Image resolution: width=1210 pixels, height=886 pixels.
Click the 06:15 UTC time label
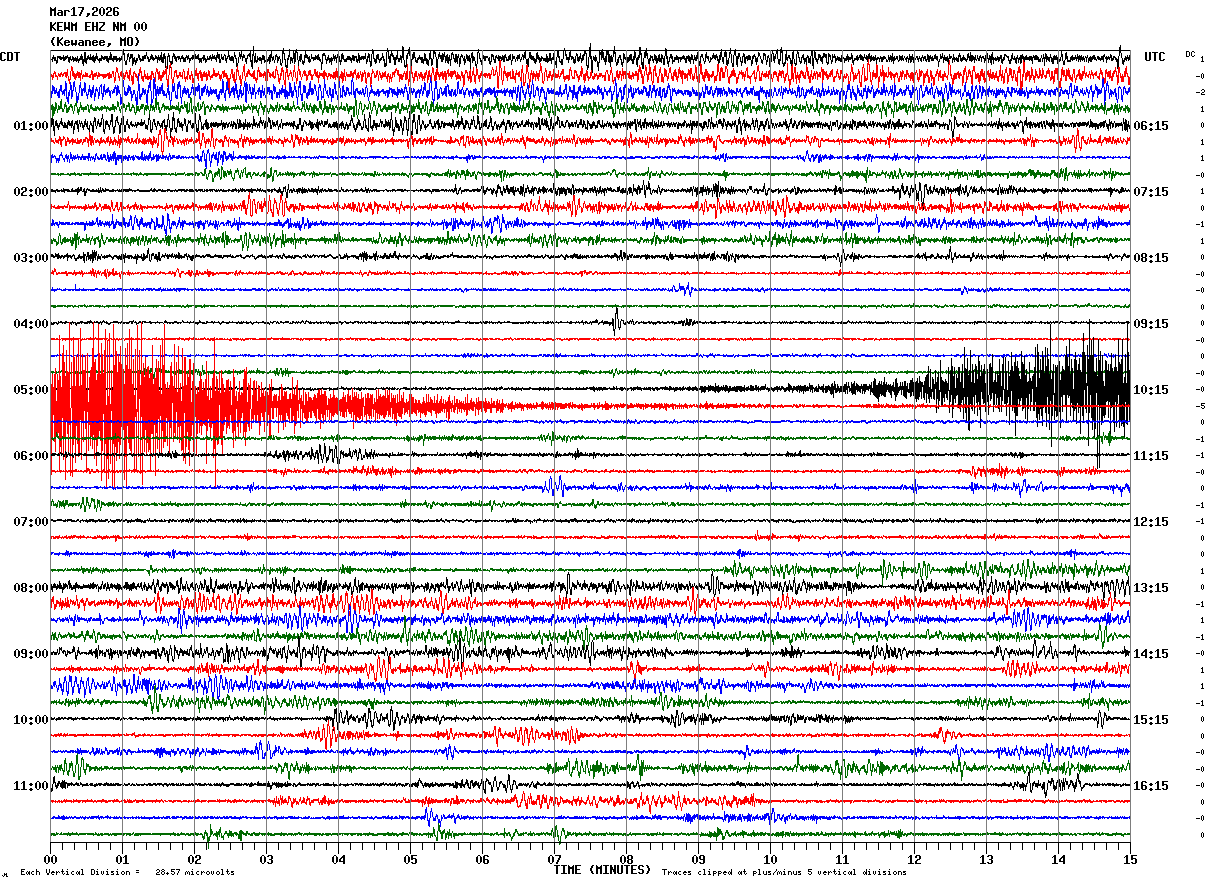click(1151, 126)
